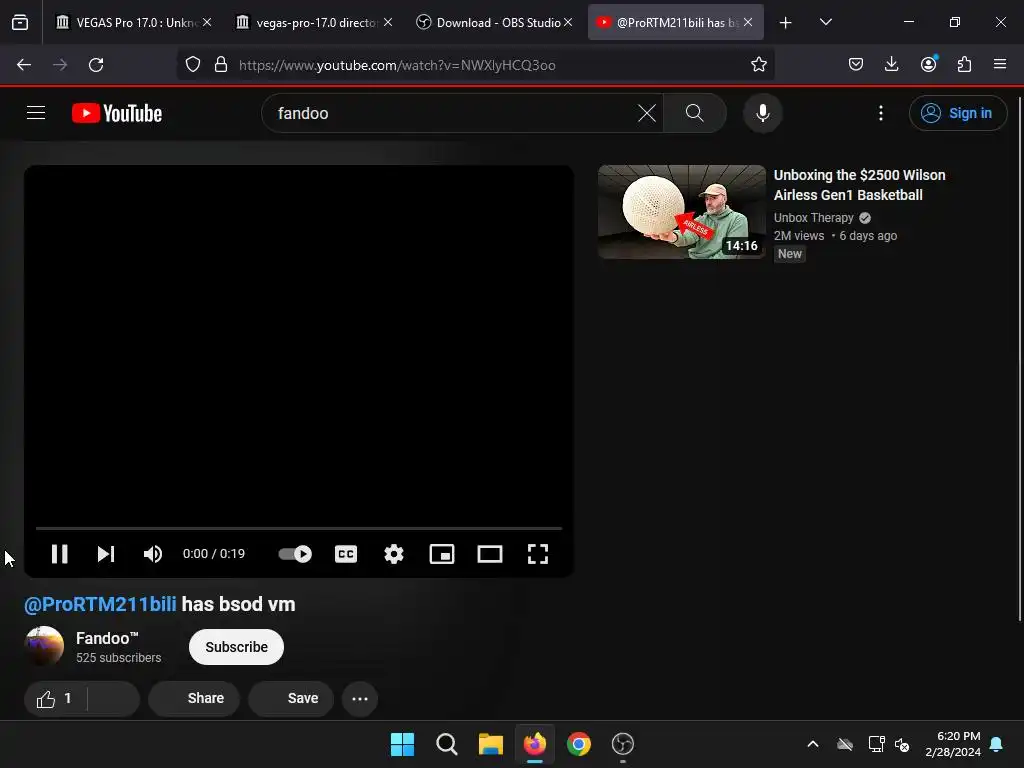Viewport: 1024px width, 768px height.
Task: Open more actions ellipsis under the video
Action: (x=360, y=699)
